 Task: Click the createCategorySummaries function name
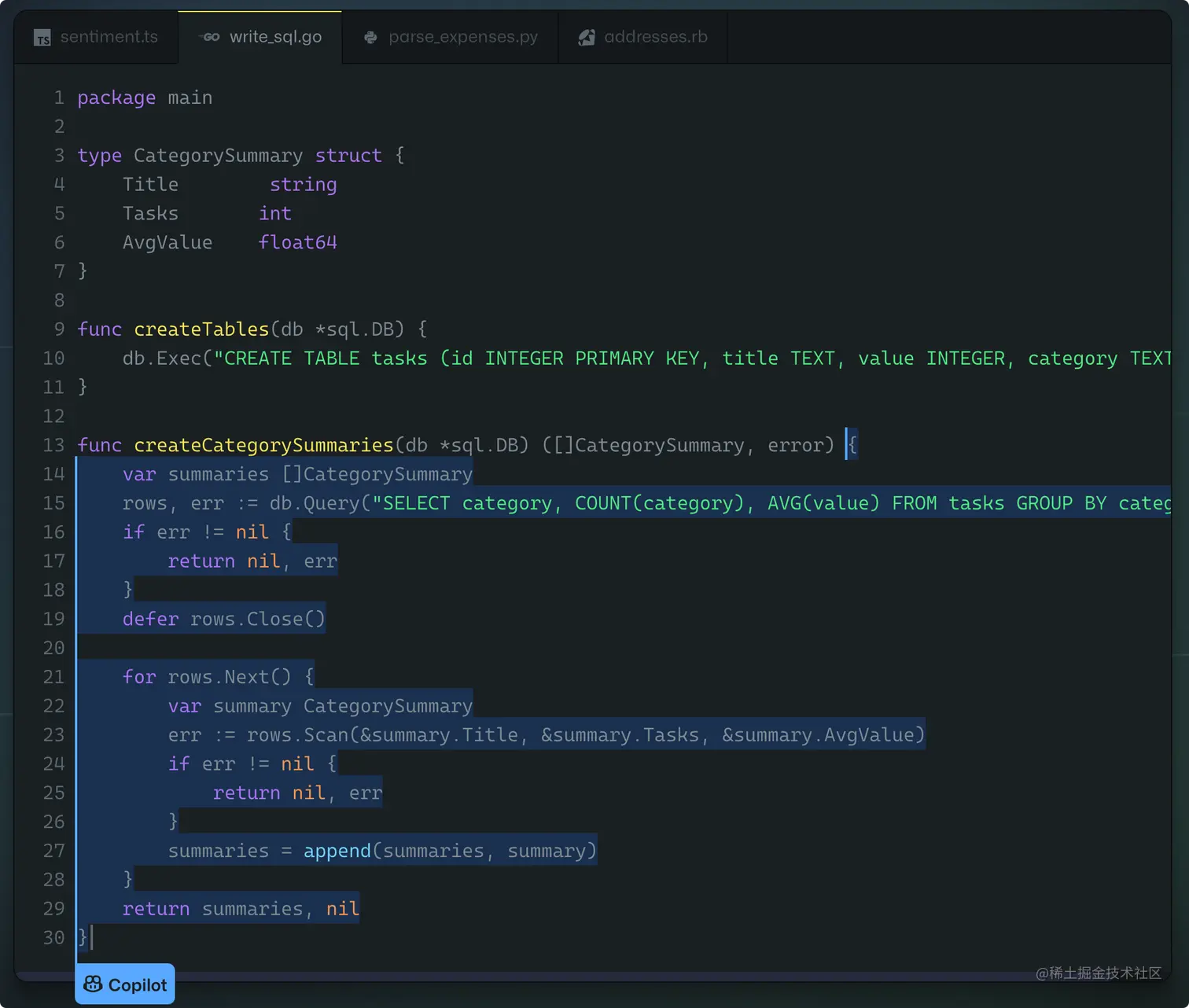tap(263, 445)
